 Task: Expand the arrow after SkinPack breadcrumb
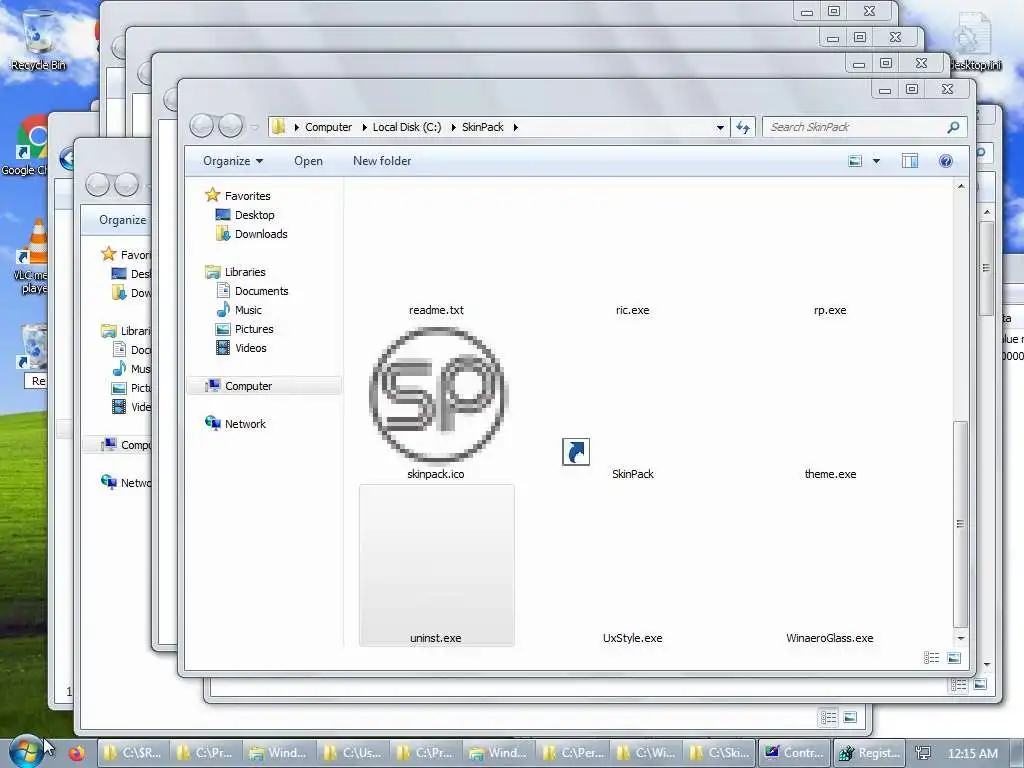point(515,127)
